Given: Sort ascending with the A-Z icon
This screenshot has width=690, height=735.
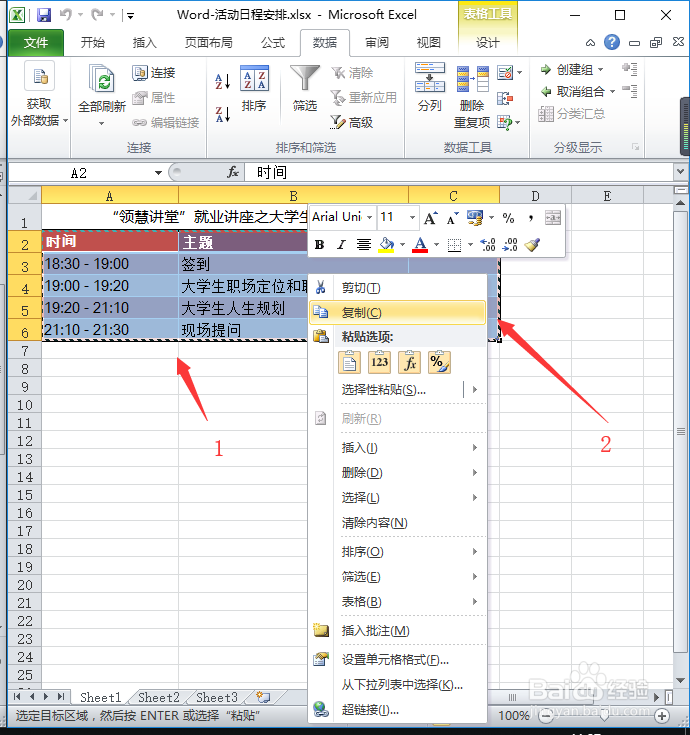Looking at the screenshot, I should pos(223,81).
